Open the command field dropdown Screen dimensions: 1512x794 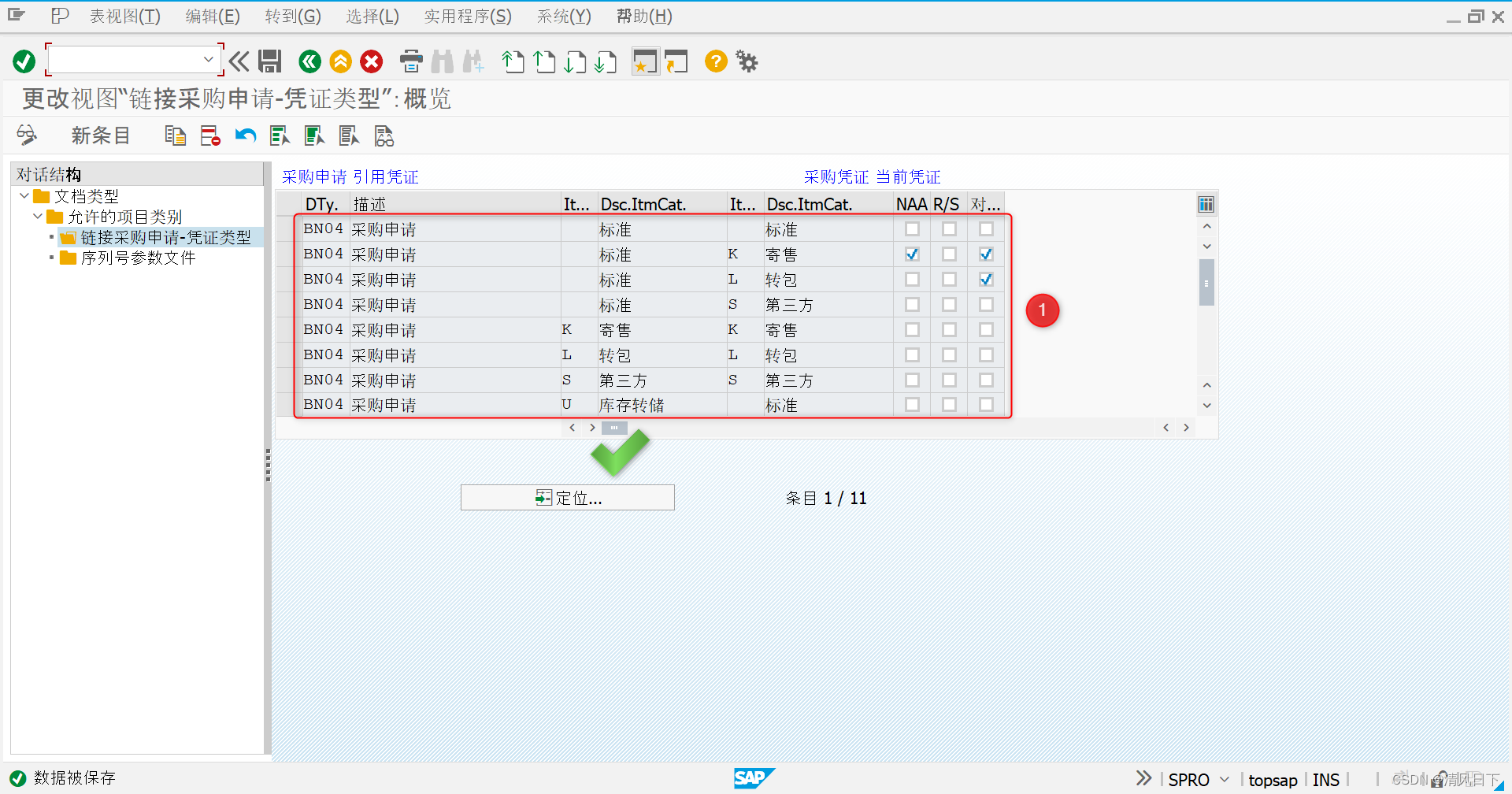pyautogui.click(x=209, y=59)
